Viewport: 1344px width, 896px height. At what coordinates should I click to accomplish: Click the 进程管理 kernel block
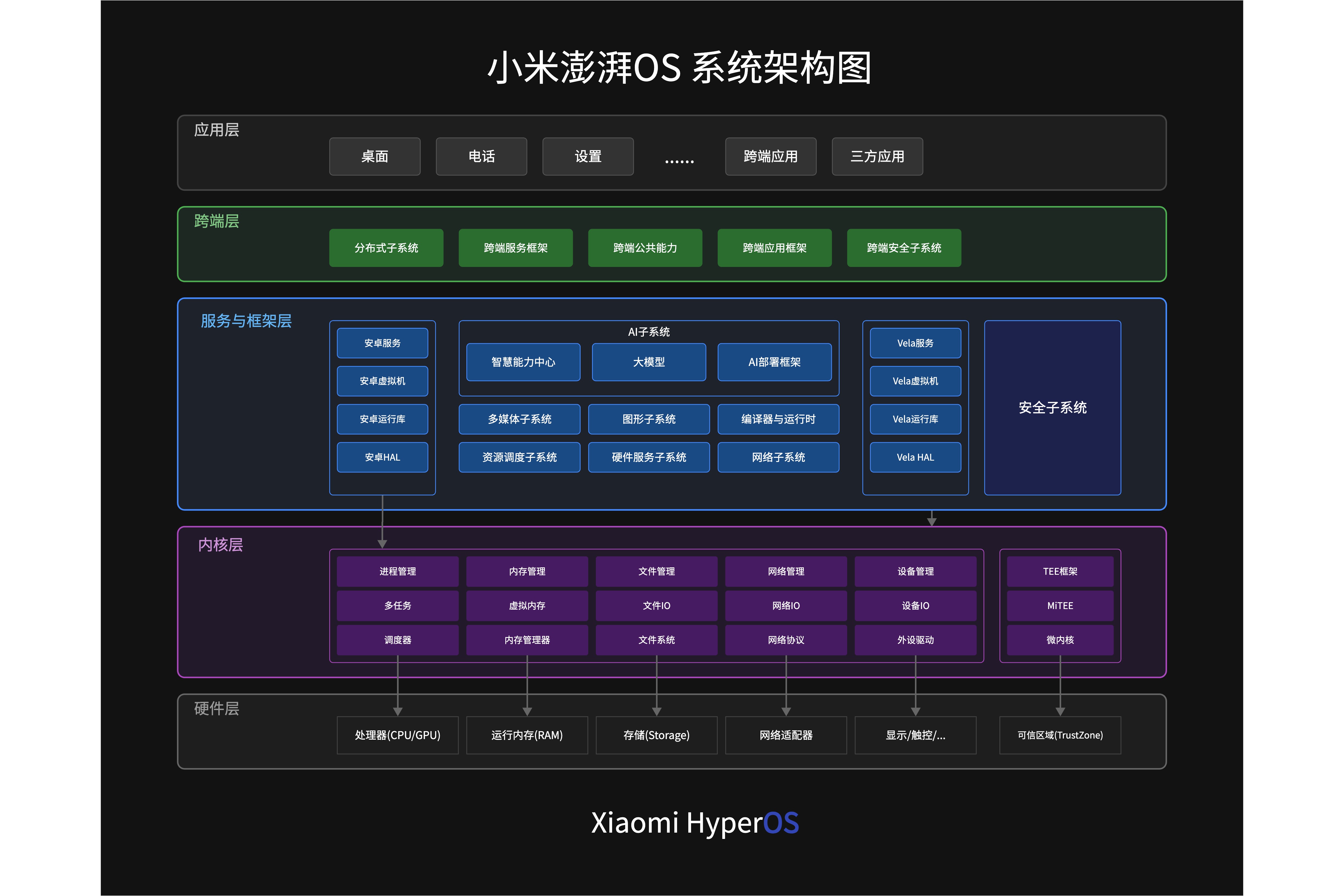(397, 571)
